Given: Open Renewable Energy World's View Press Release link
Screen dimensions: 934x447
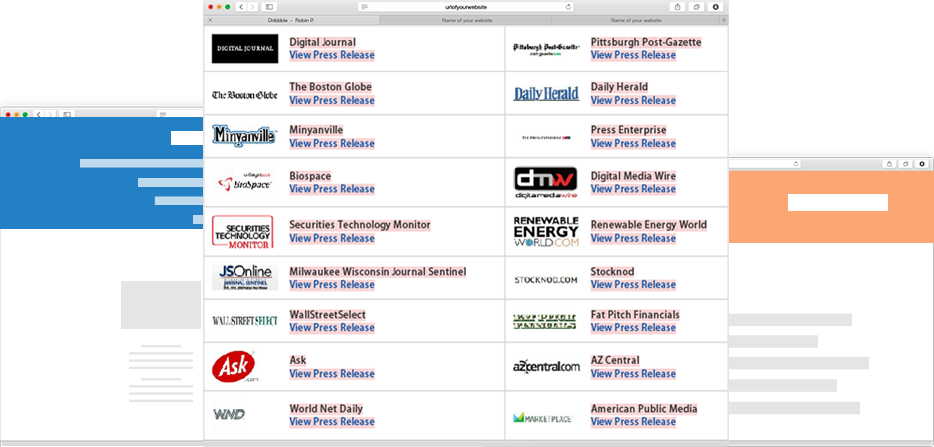Looking at the screenshot, I should (633, 238).
